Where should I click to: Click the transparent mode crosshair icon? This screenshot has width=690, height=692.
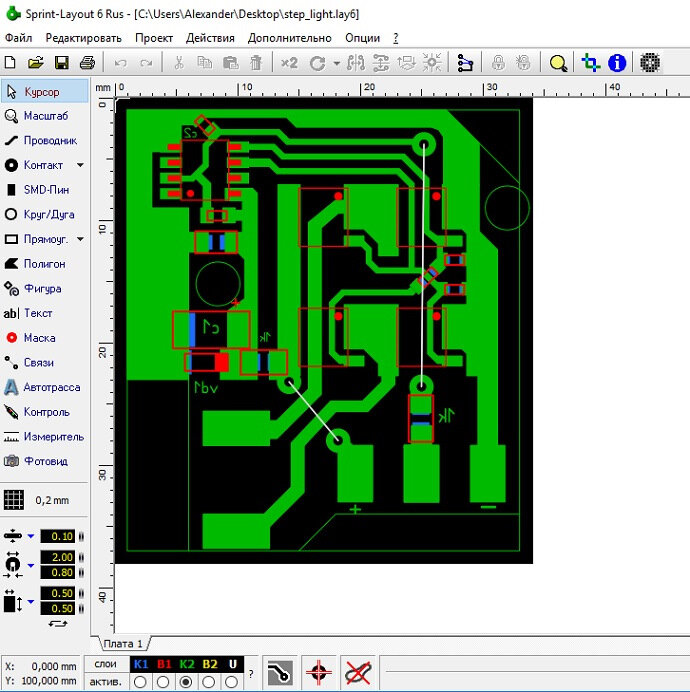pyautogui.click(x=591, y=63)
